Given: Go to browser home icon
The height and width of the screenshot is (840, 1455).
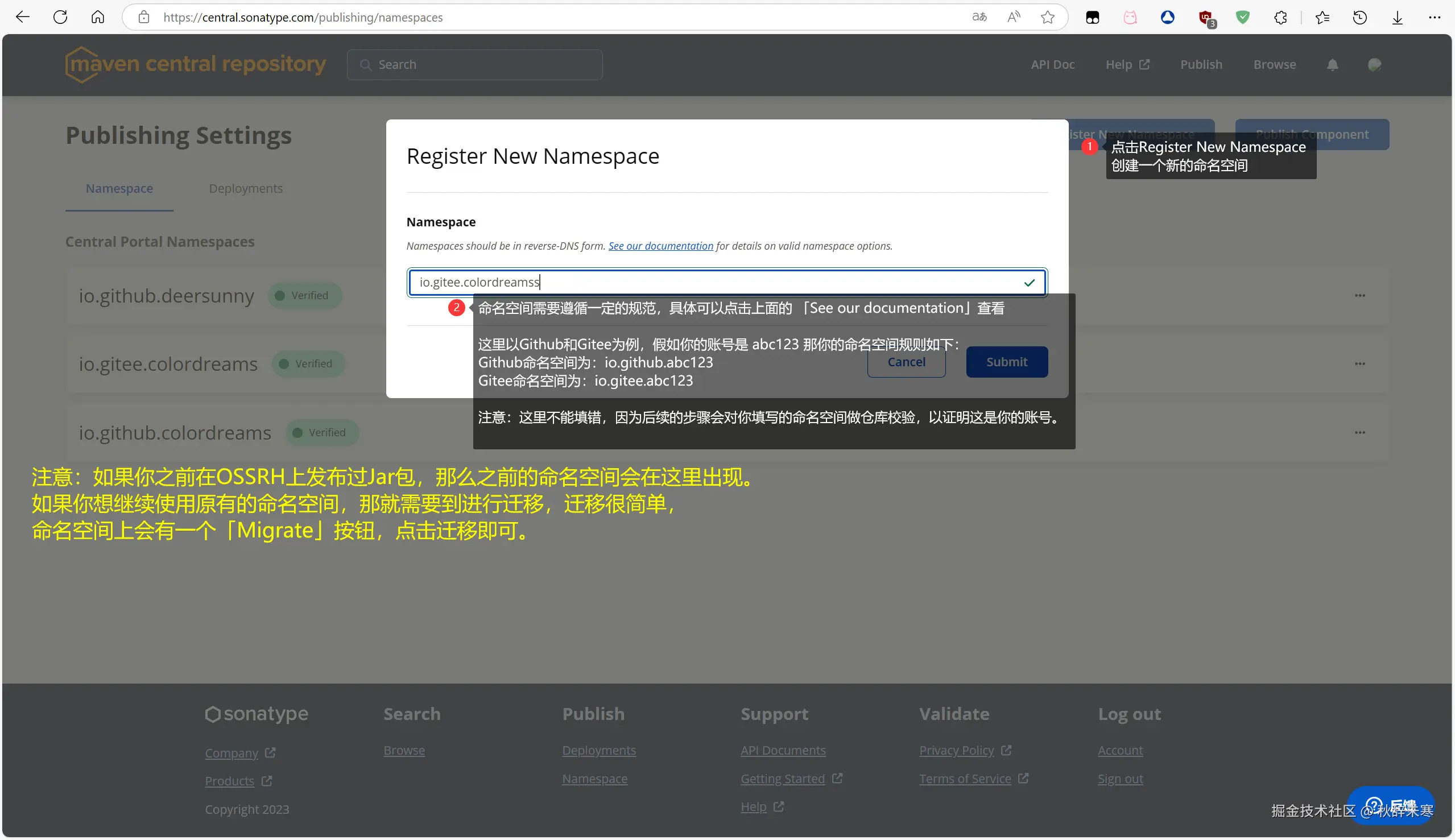Looking at the screenshot, I should click(x=97, y=17).
